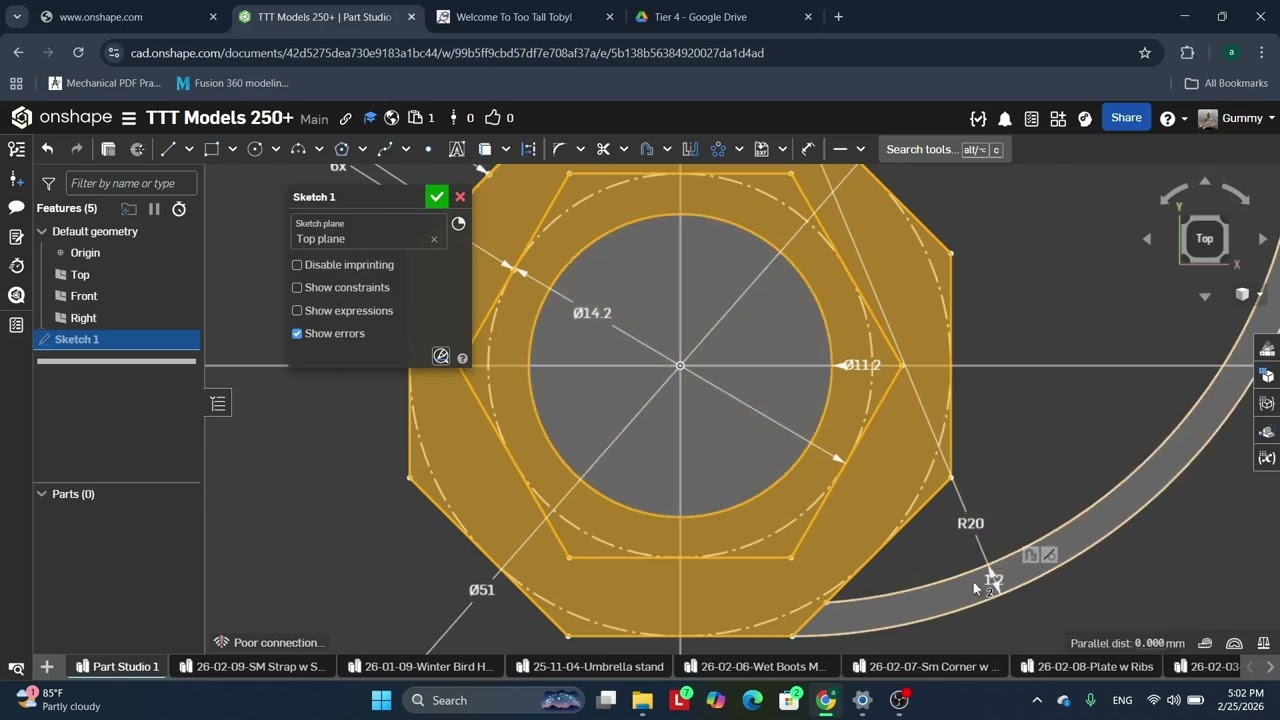Select the Circular pattern tool
Screen dimensions: 1280x720
[718, 149]
